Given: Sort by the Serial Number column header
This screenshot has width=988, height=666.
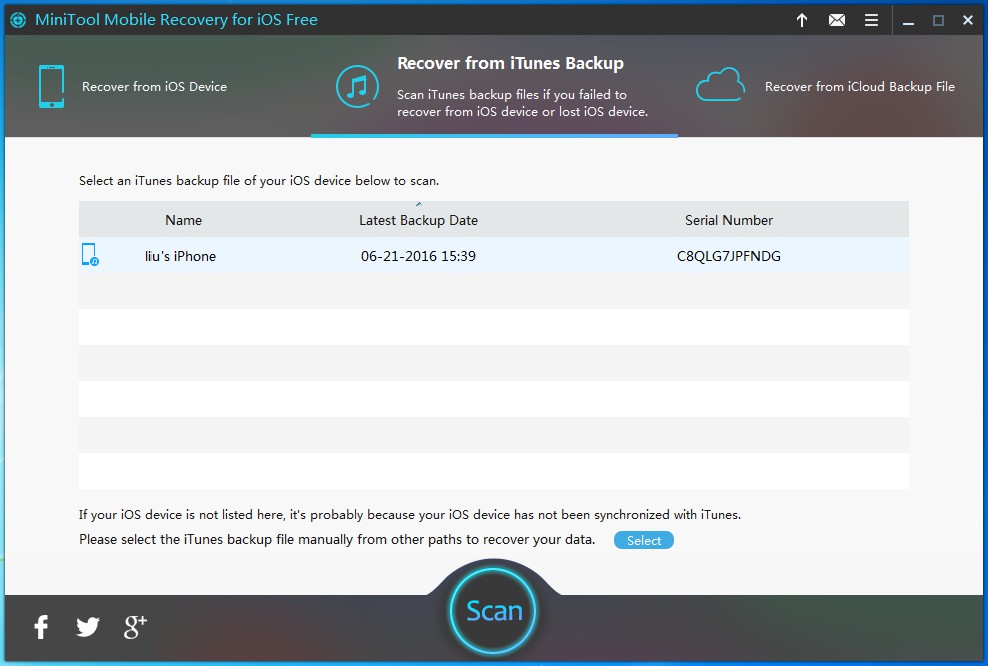Looking at the screenshot, I should pyautogui.click(x=728, y=220).
